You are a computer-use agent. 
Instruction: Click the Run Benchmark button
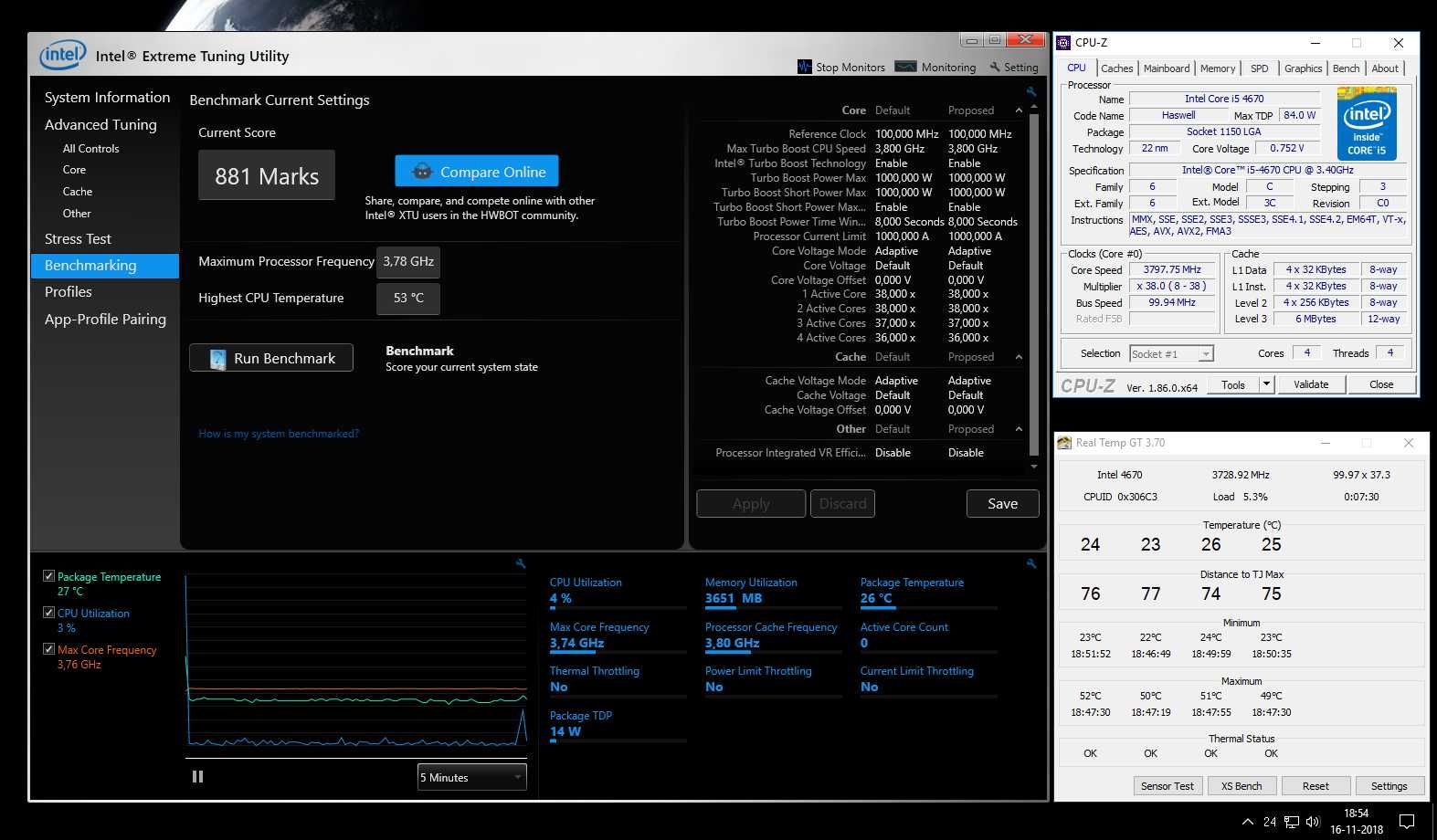[271, 358]
